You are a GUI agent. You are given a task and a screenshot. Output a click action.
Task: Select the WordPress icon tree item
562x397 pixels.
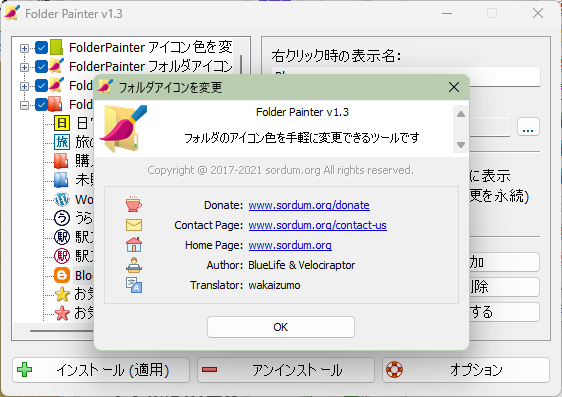click(x=62, y=199)
